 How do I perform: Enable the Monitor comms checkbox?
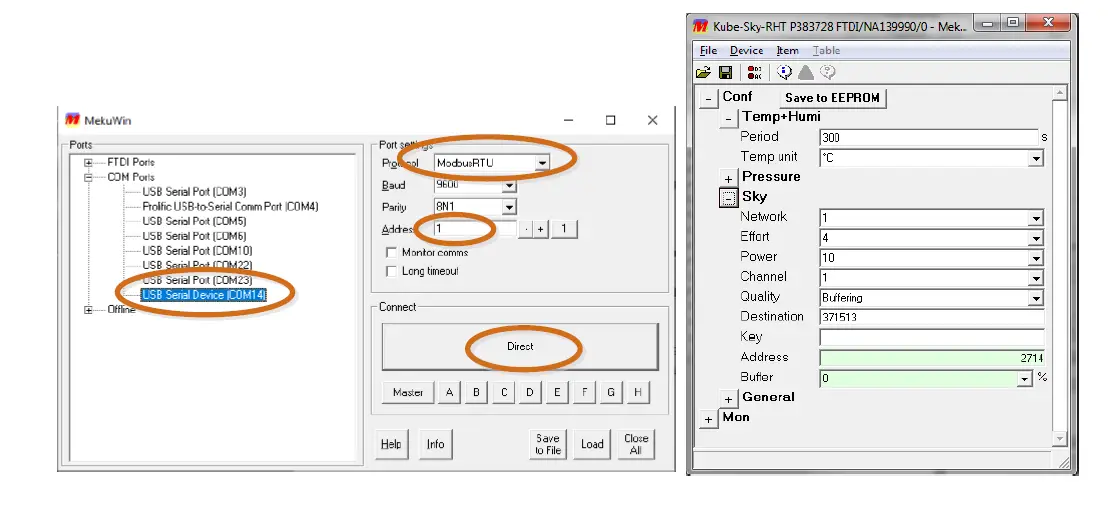point(391,253)
